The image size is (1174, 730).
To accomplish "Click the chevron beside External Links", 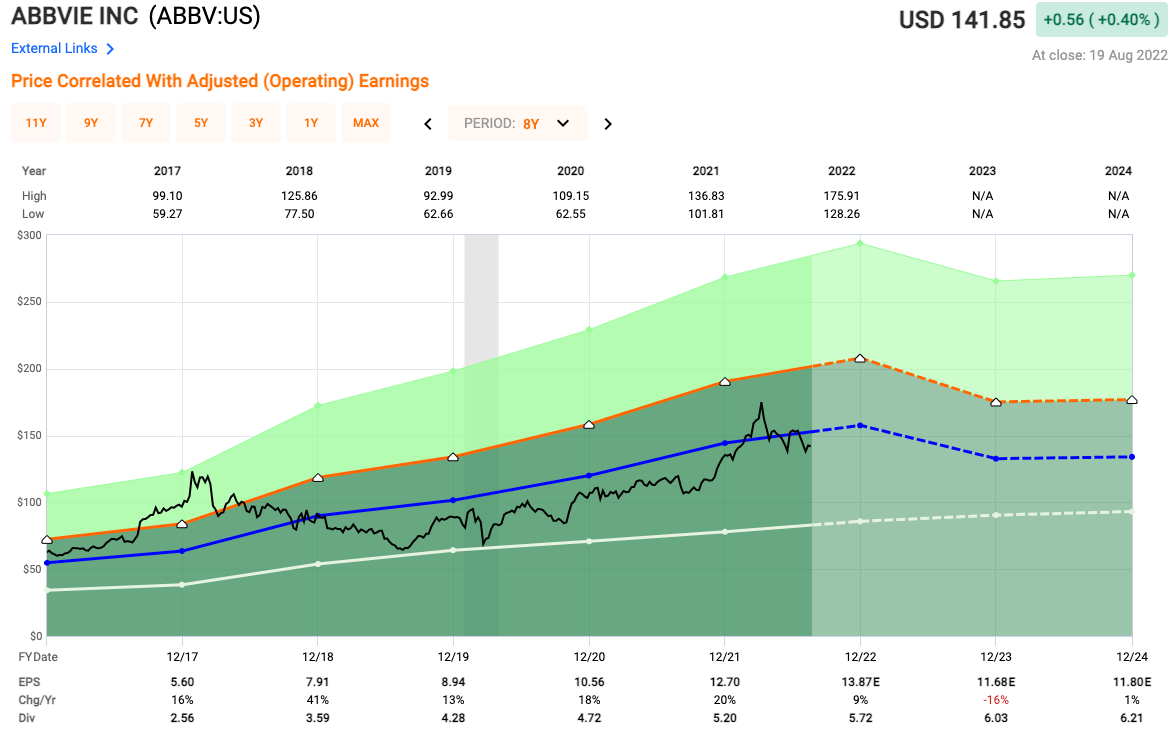I will 110,49.
